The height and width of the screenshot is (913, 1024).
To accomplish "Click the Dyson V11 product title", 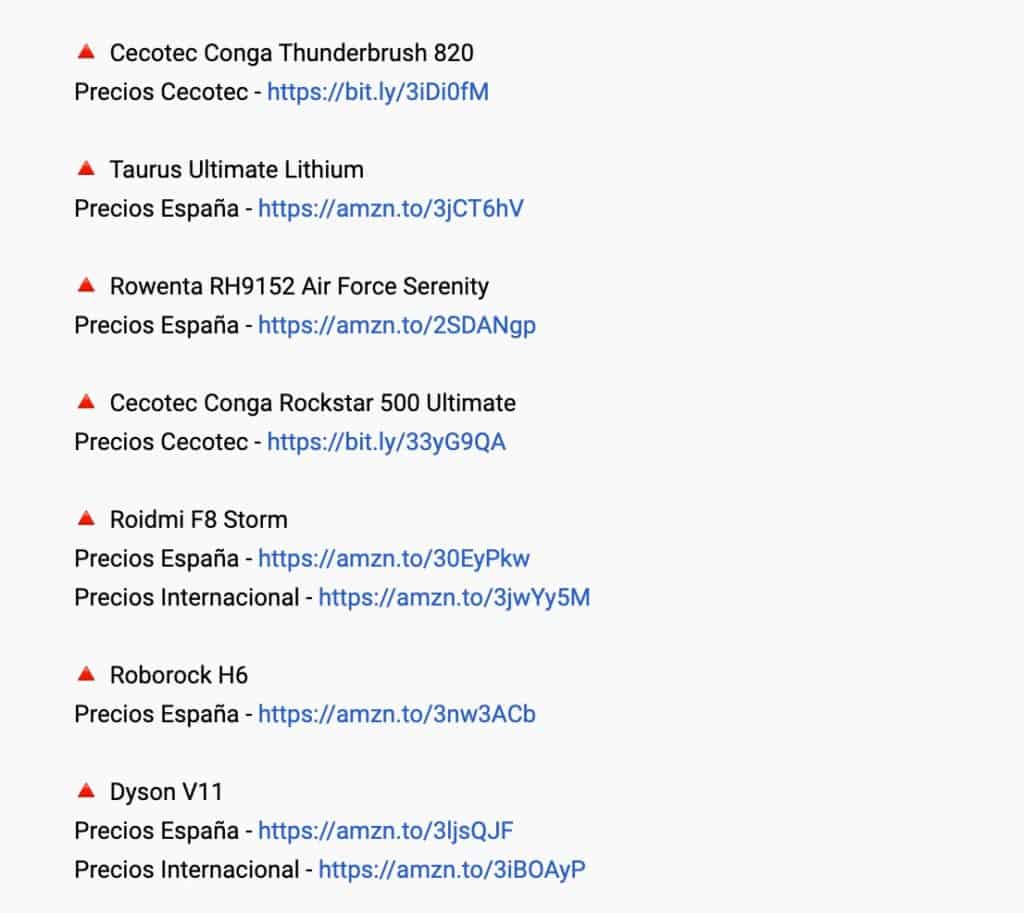I will (166, 792).
